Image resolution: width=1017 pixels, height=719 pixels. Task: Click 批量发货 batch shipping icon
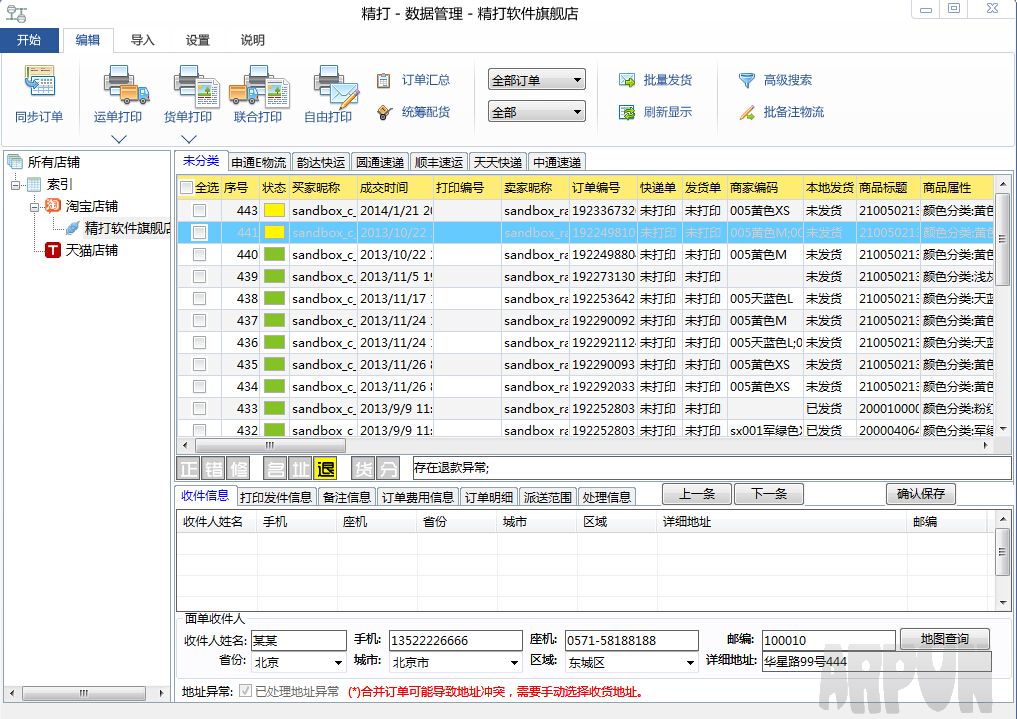coord(627,80)
